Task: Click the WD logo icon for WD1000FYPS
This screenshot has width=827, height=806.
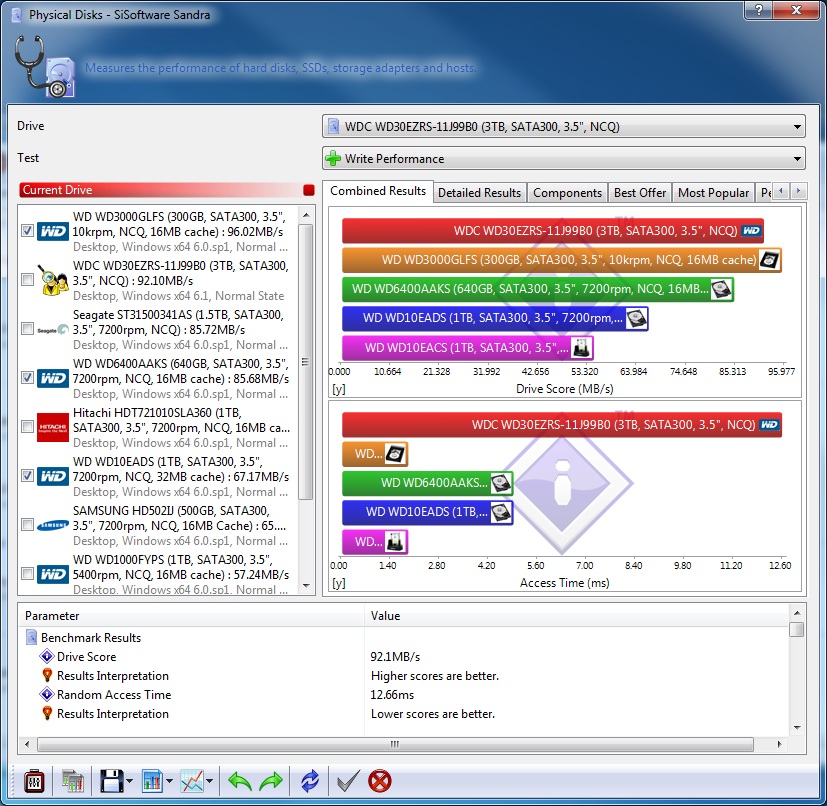Action: [x=53, y=574]
